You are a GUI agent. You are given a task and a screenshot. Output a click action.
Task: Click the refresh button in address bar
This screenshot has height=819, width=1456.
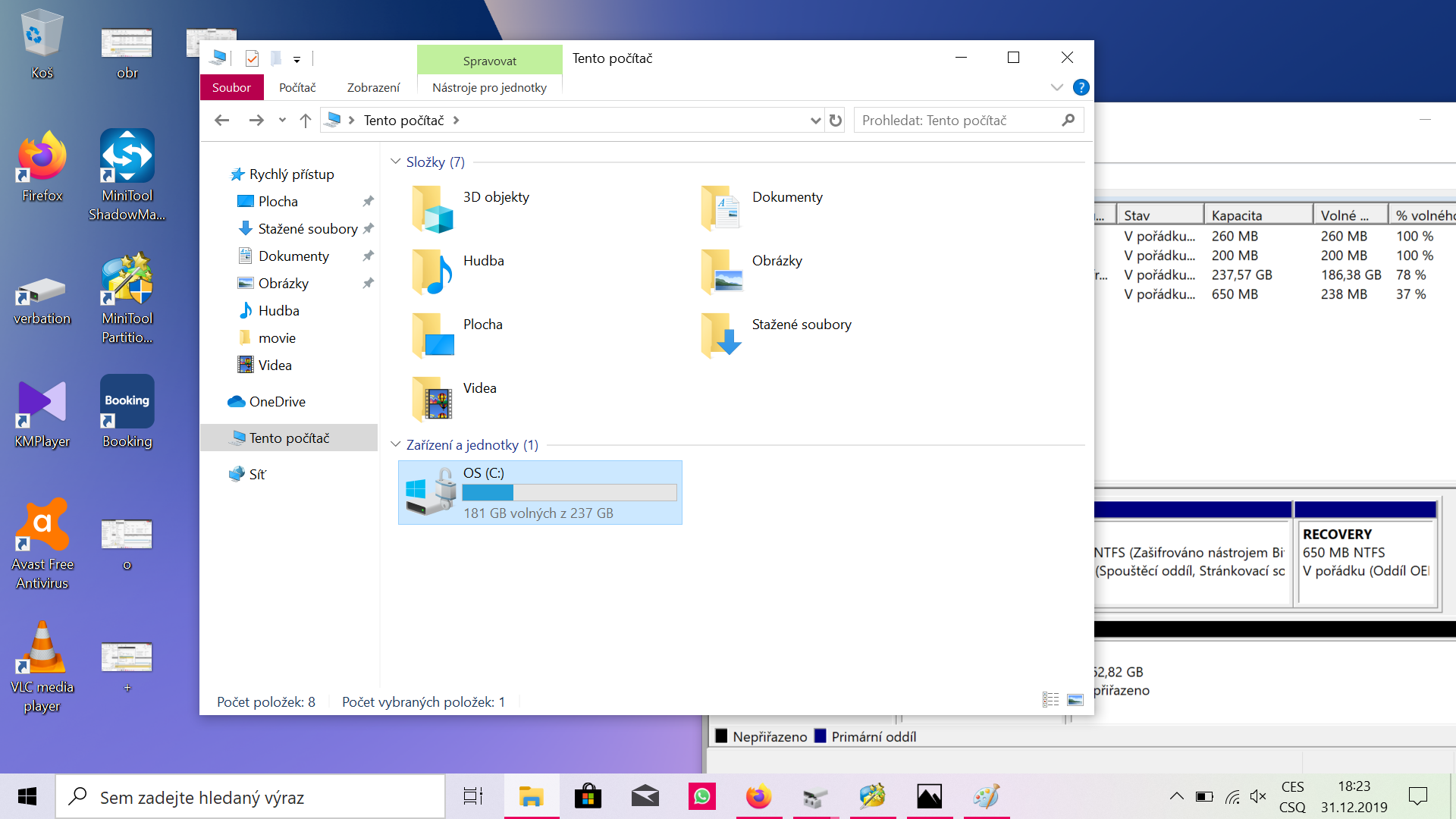coord(836,121)
